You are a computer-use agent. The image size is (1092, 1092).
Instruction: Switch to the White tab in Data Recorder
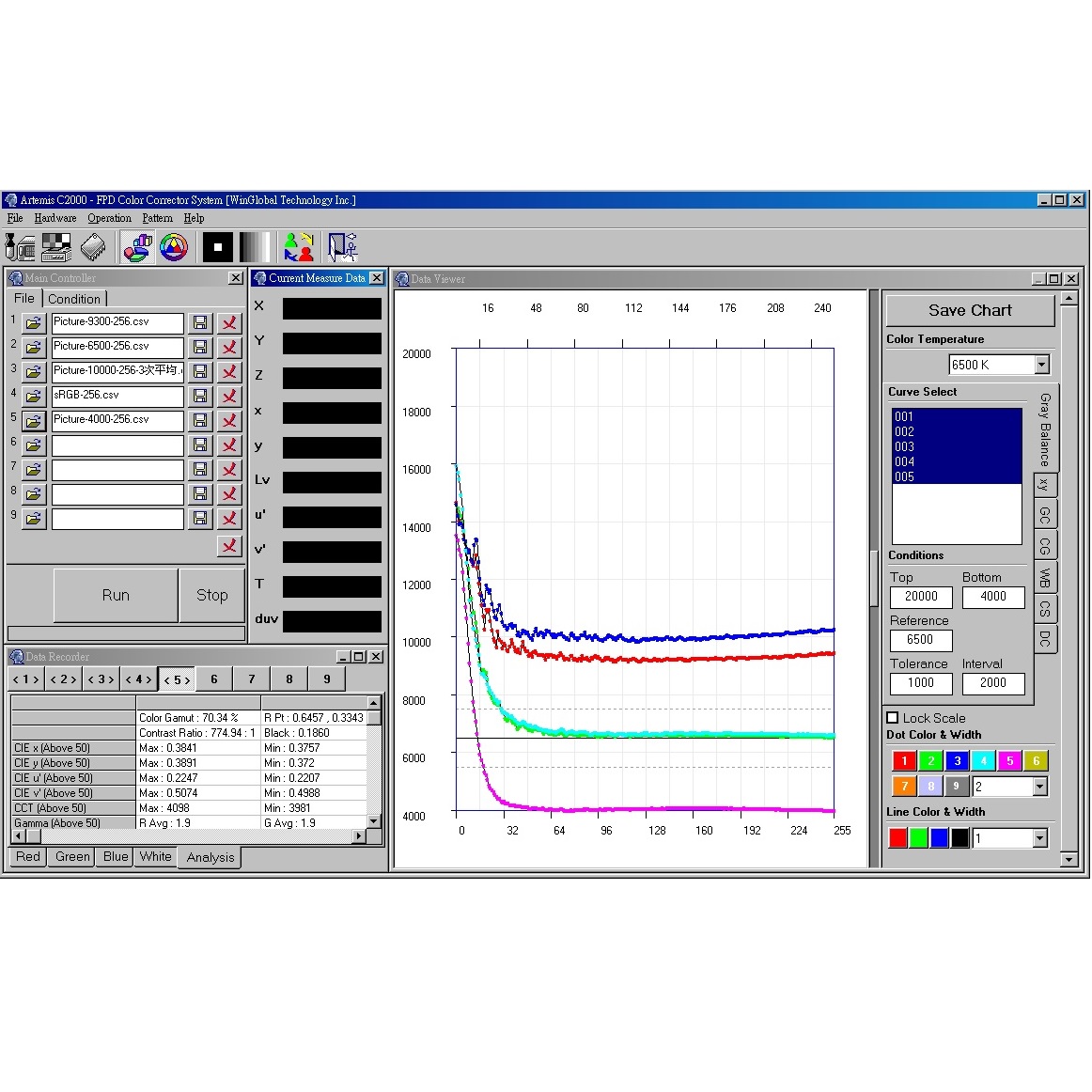coord(155,857)
